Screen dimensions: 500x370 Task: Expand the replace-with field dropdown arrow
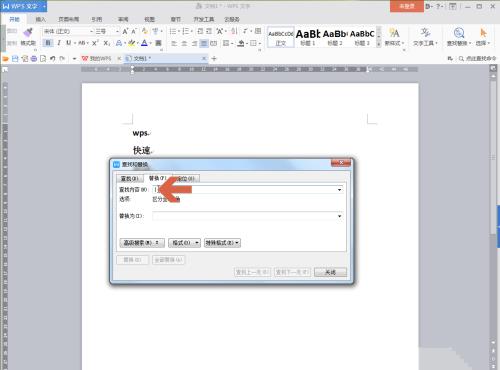click(x=339, y=216)
